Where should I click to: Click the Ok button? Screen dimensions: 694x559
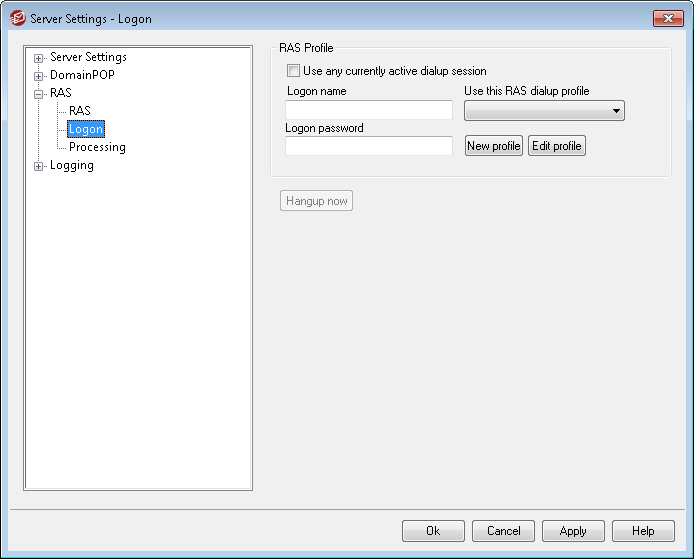433,531
